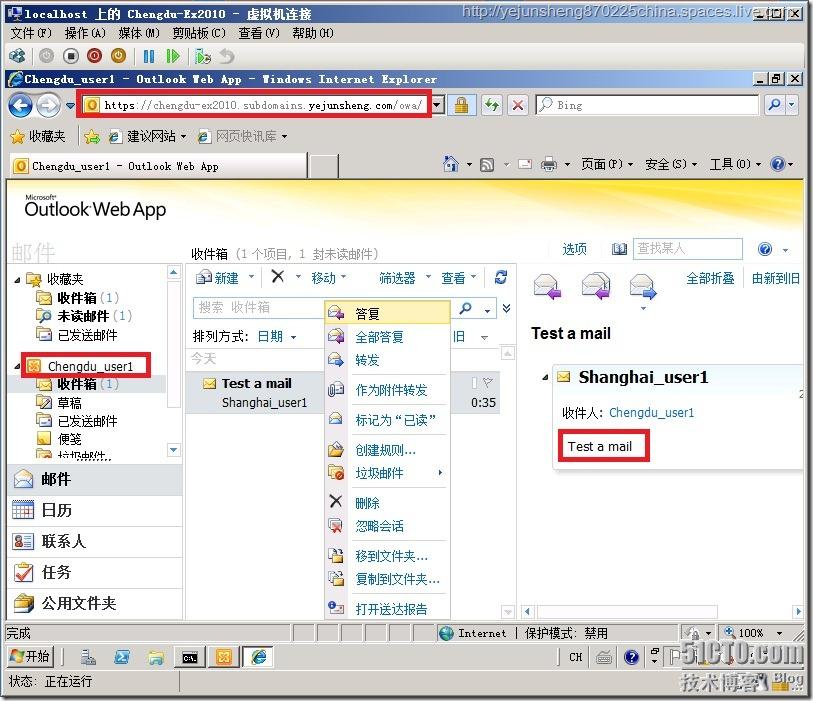This screenshot has width=813, height=701.
Task: Click the check messages refresh icon
Action: pyautogui.click(x=500, y=277)
